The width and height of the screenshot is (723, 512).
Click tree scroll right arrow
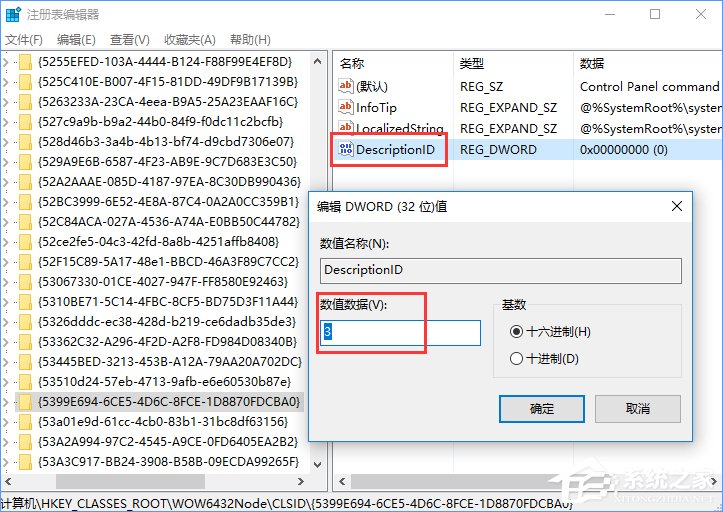point(301,482)
